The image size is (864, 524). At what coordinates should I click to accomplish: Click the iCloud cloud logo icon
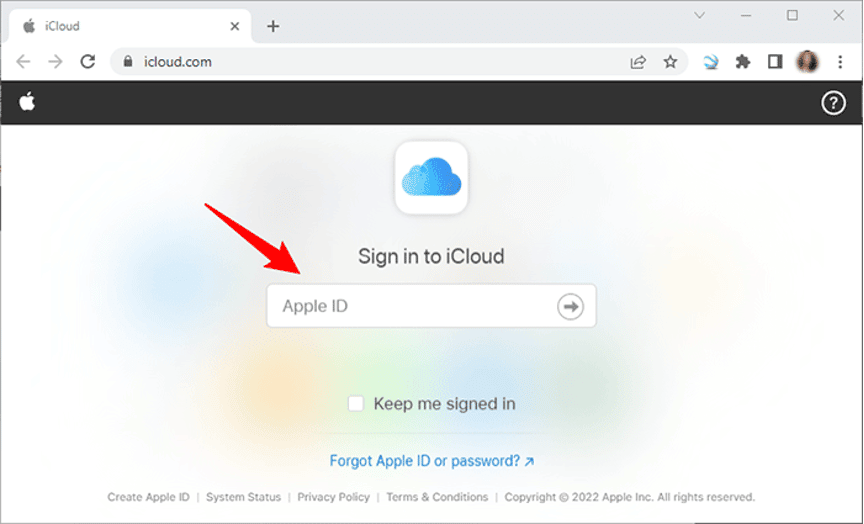point(431,179)
